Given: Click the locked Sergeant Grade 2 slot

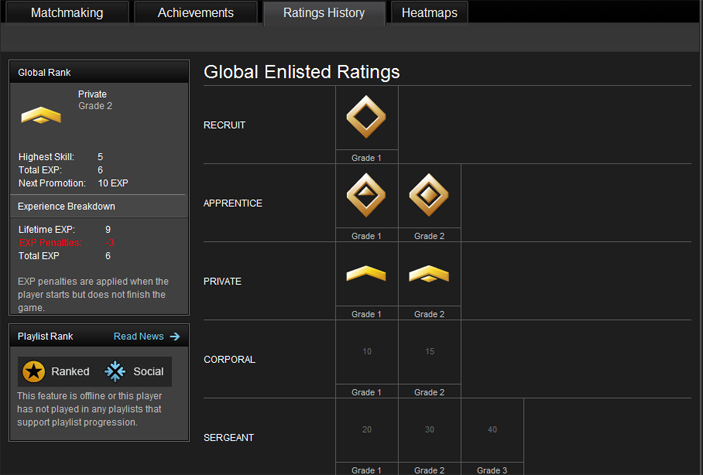Looking at the screenshot, I should click(x=429, y=430).
